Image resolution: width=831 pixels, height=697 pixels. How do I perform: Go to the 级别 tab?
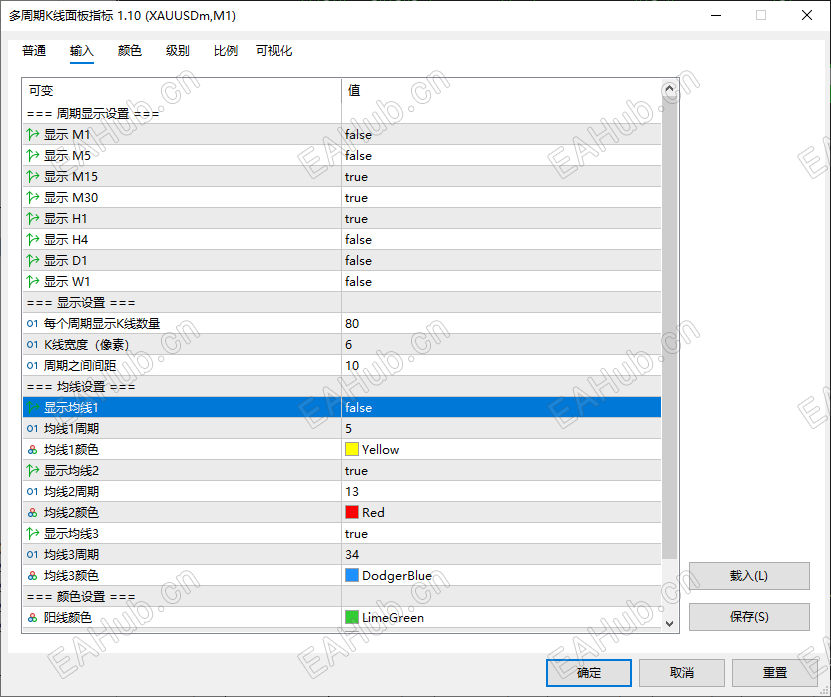coord(178,51)
